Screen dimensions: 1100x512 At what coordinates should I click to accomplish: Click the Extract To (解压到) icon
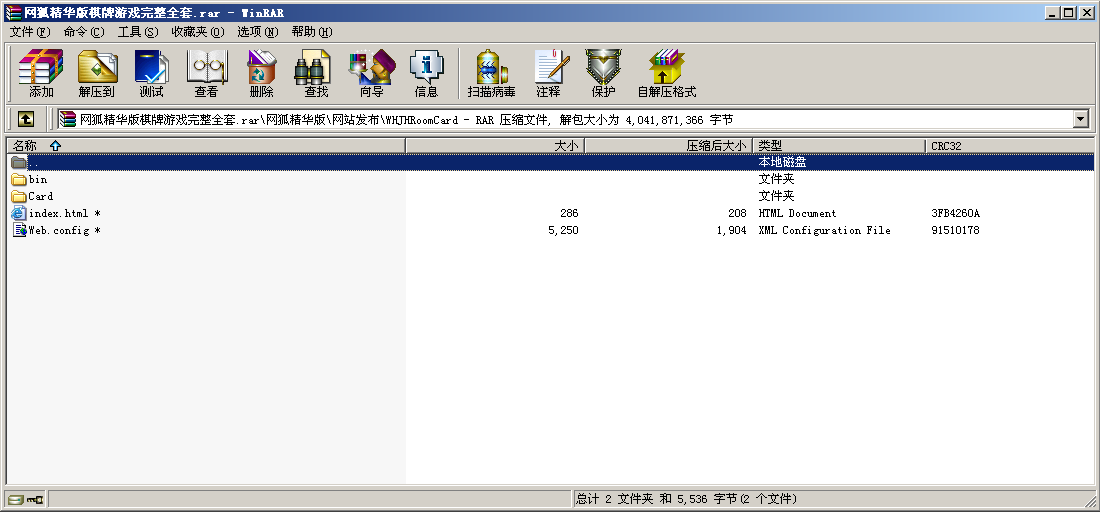[96, 73]
